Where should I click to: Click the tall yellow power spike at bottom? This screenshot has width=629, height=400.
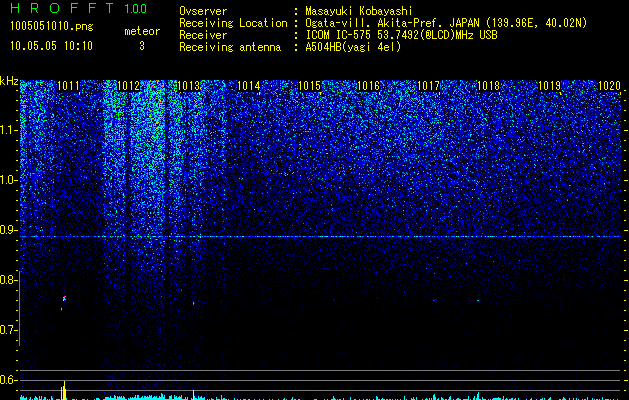coord(64,390)
